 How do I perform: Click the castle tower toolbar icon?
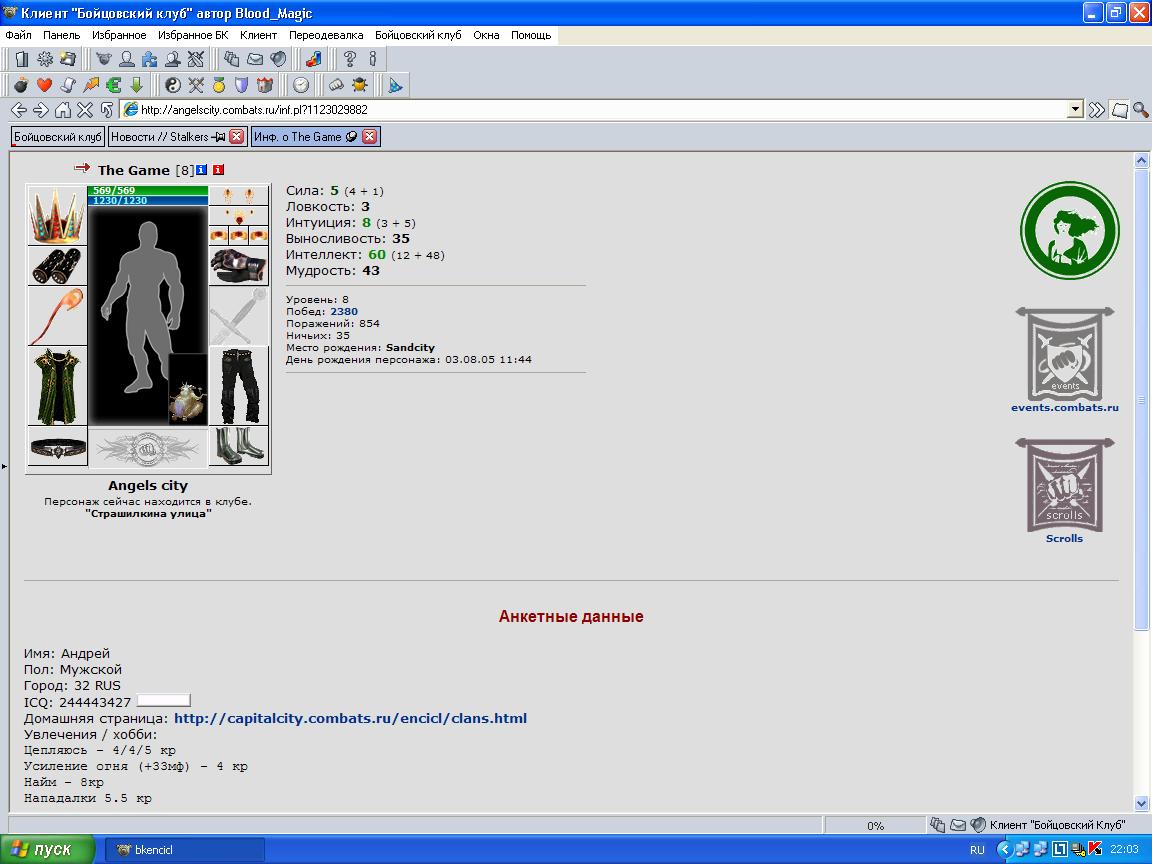tap(264, 85)
